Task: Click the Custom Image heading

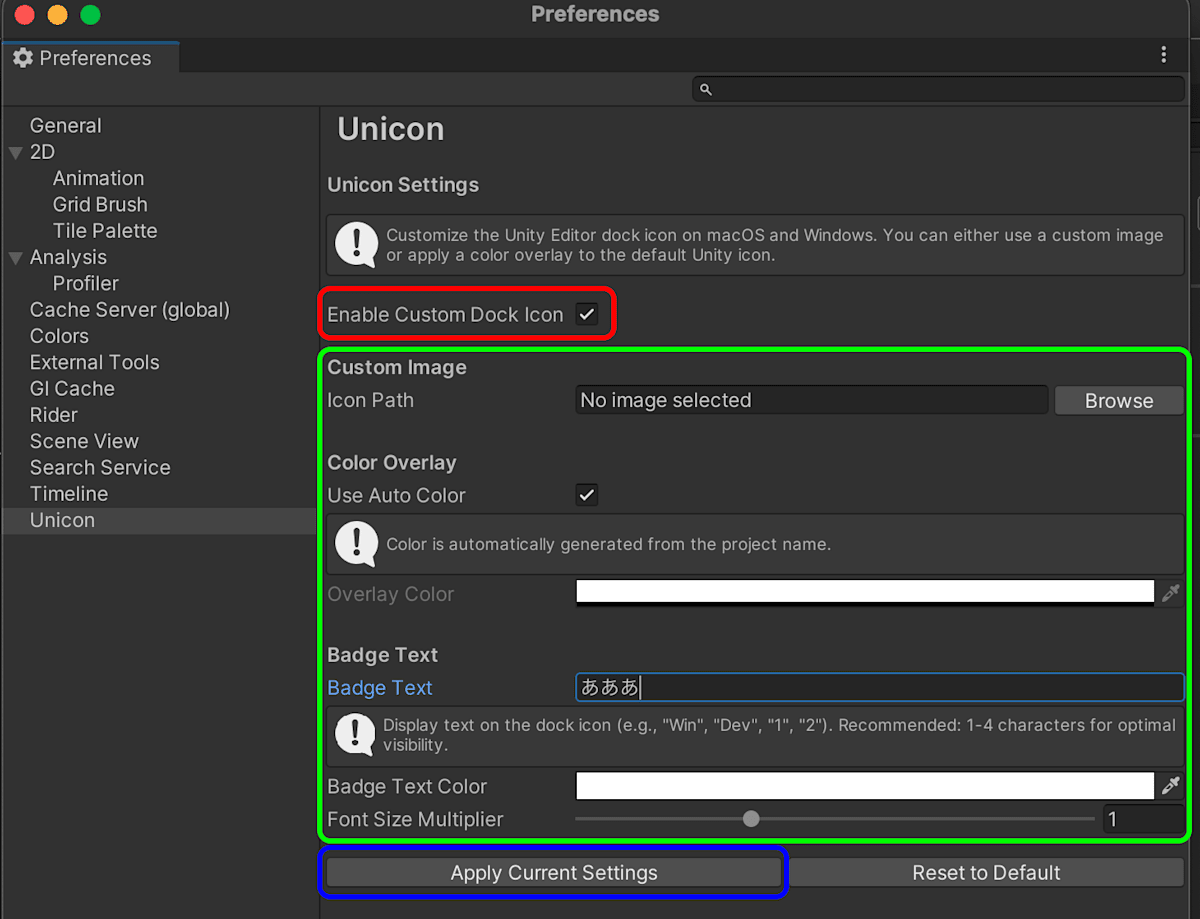Action: 397,367
